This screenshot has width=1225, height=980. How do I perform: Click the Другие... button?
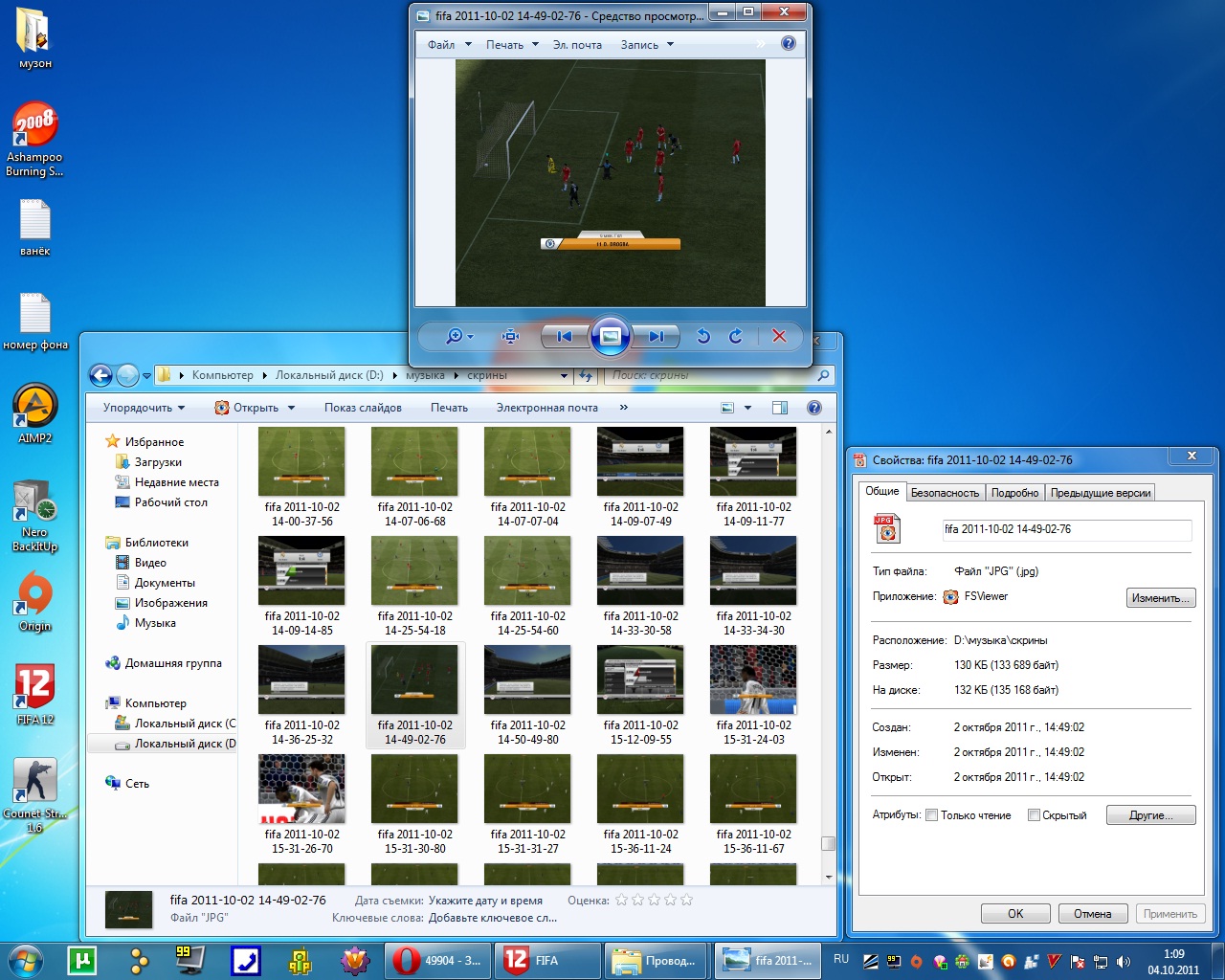(1151, 815)
